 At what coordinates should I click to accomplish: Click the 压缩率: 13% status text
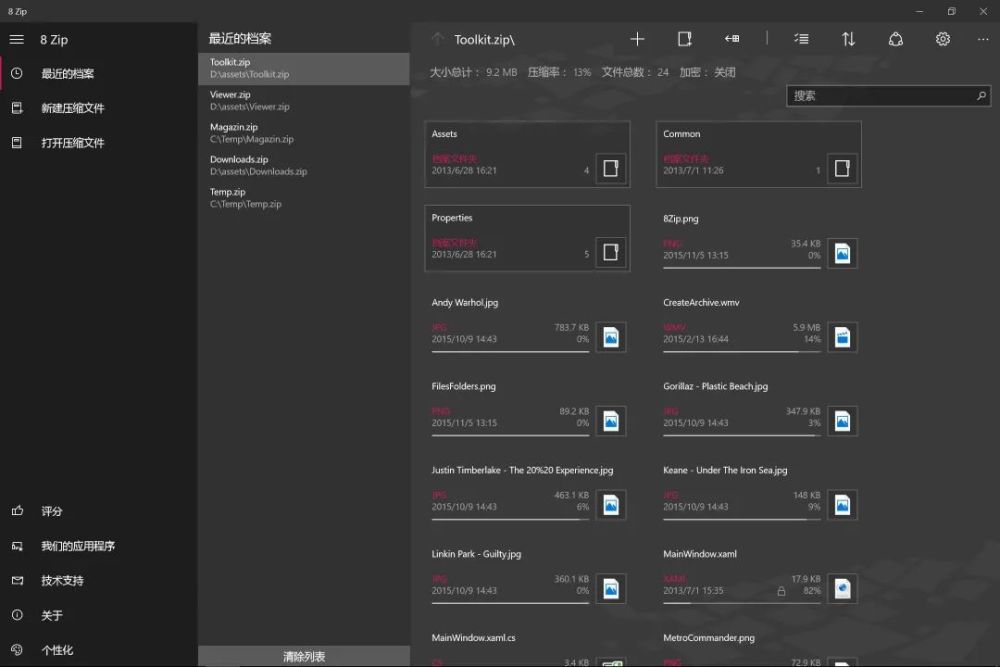coord(559,72)
